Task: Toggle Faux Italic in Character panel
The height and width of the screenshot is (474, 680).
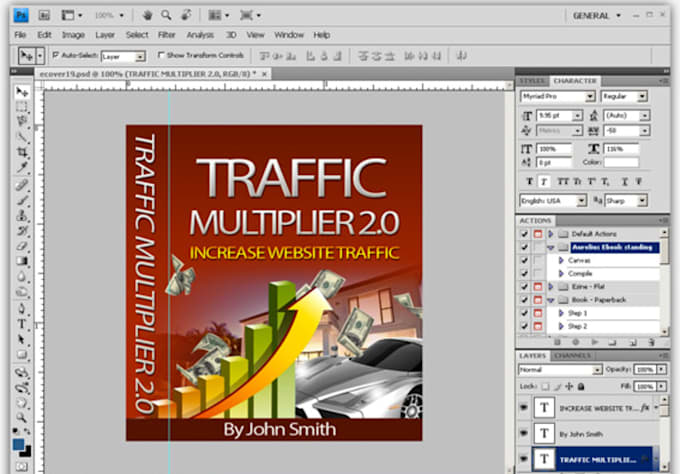Action: (x=544, y=181)
